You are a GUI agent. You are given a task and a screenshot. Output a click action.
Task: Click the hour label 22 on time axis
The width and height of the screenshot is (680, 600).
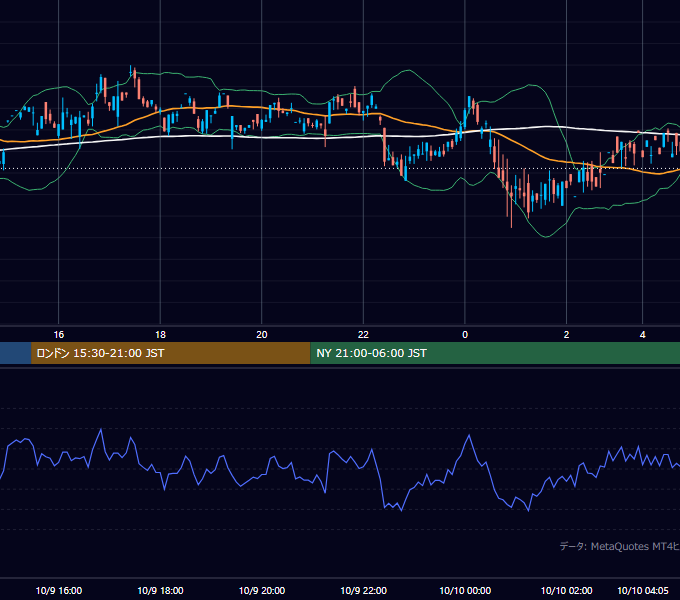click(x=363, y=335)
